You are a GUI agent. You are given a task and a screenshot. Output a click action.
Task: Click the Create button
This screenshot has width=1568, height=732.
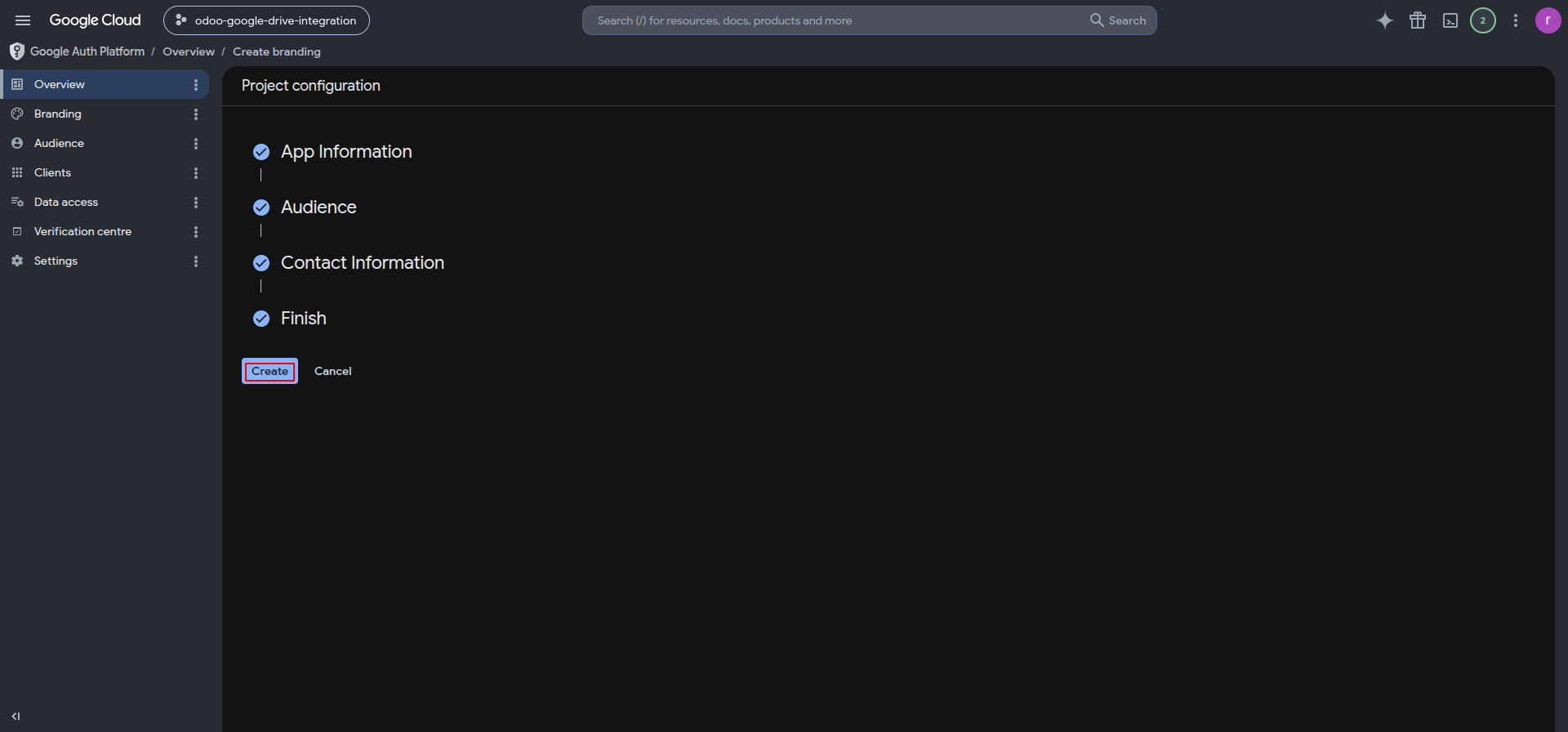point(269,371)
